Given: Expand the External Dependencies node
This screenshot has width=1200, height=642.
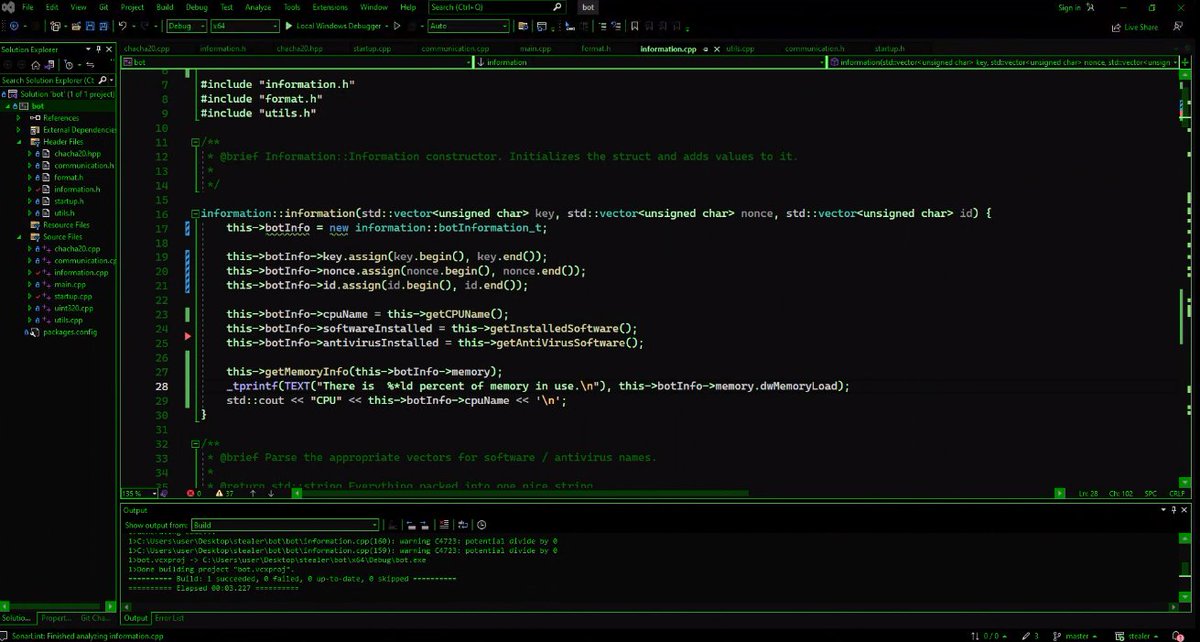Looking at the screenshot, I should 18,130.
